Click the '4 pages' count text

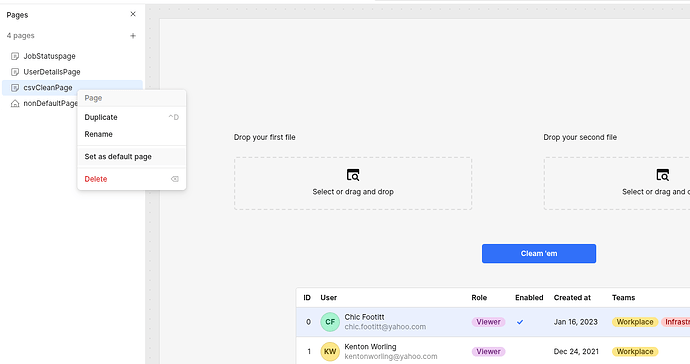(20, 36)
